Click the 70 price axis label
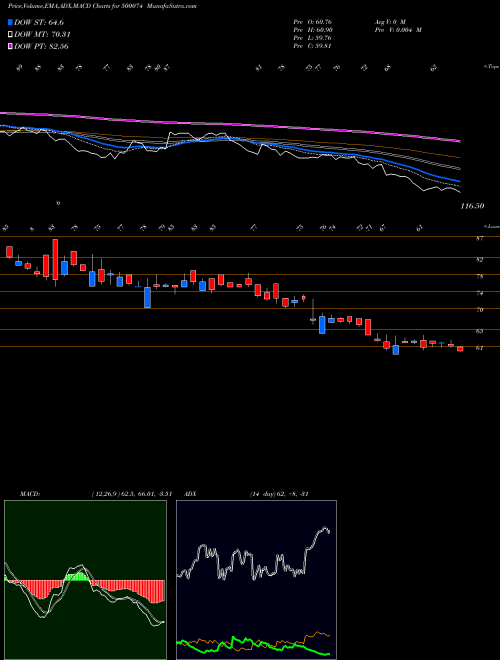 pyautogui.click(x=480, y=310)
